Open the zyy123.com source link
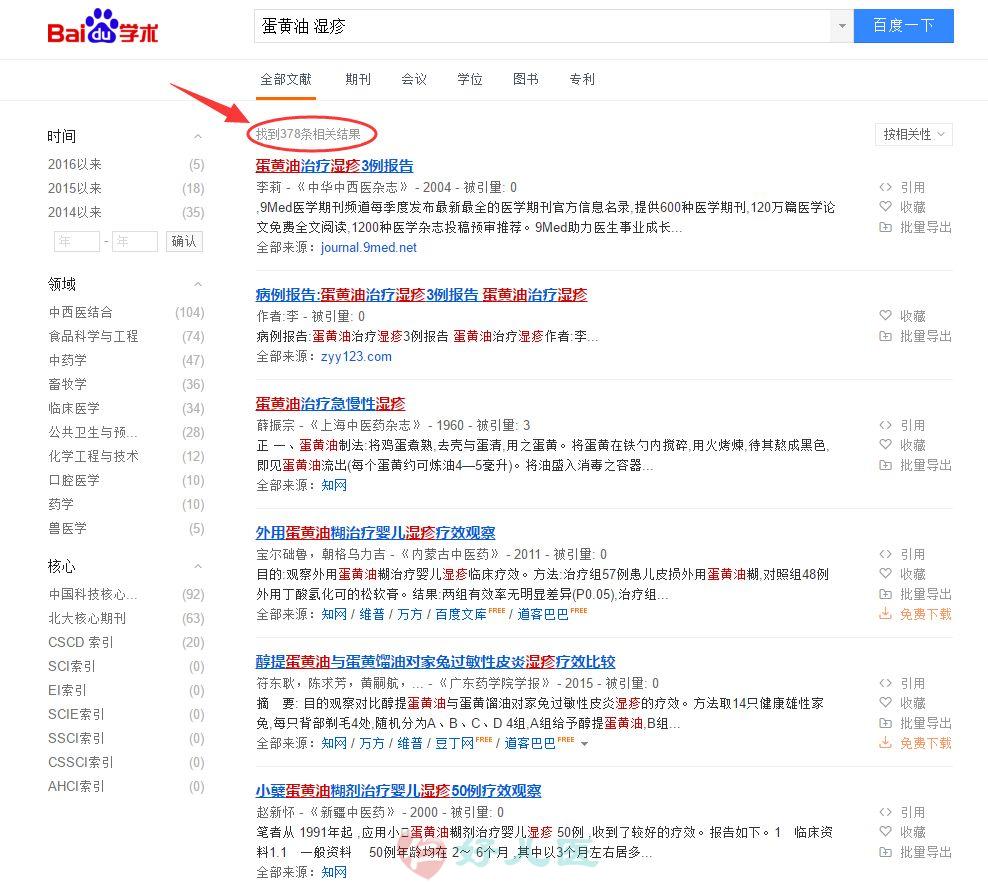 [x=356, y=357]
